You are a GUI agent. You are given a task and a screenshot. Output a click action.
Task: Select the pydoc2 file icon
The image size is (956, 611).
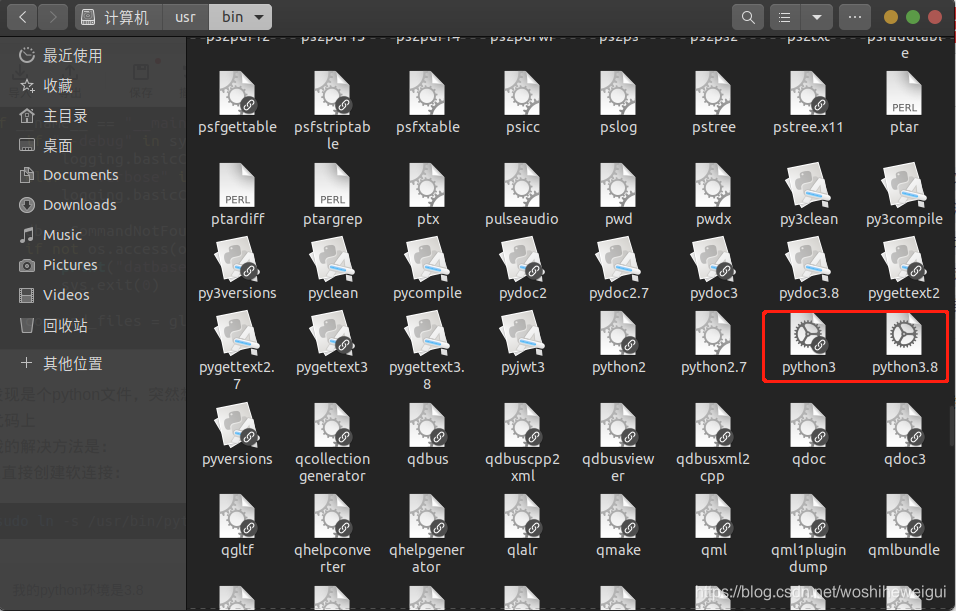(523, 260)
